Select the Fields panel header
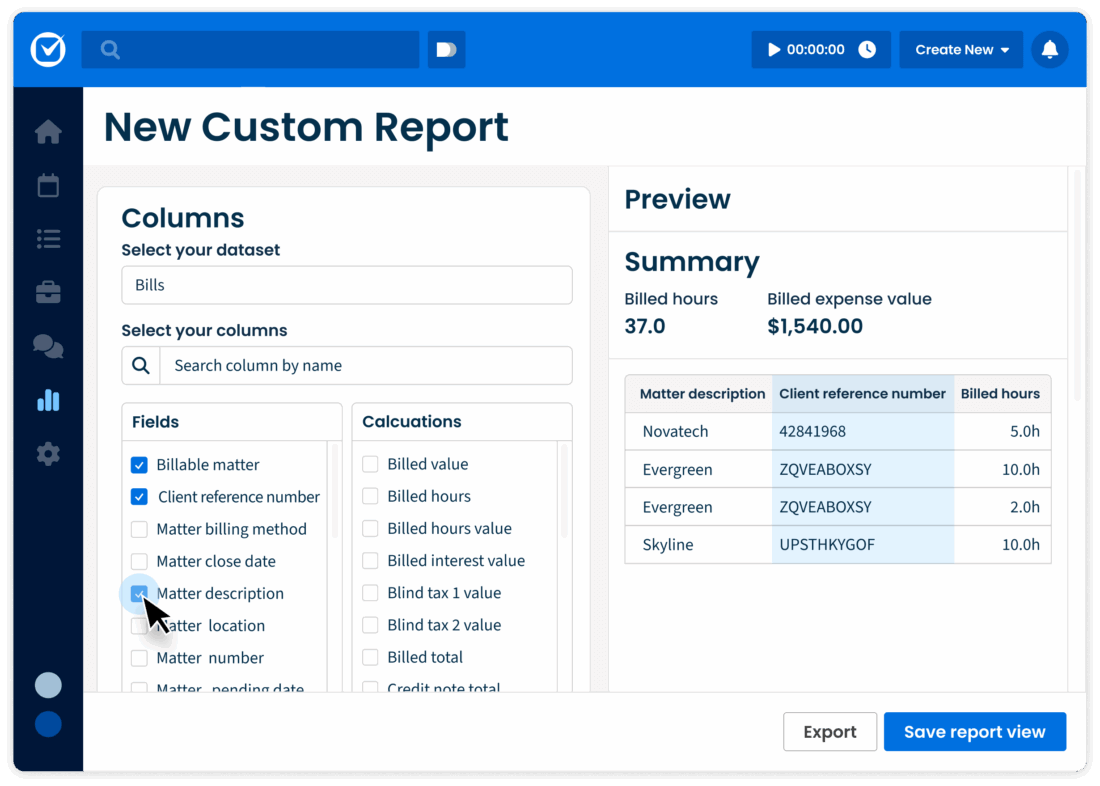The image size is (1100, 786). pos(155,421)
